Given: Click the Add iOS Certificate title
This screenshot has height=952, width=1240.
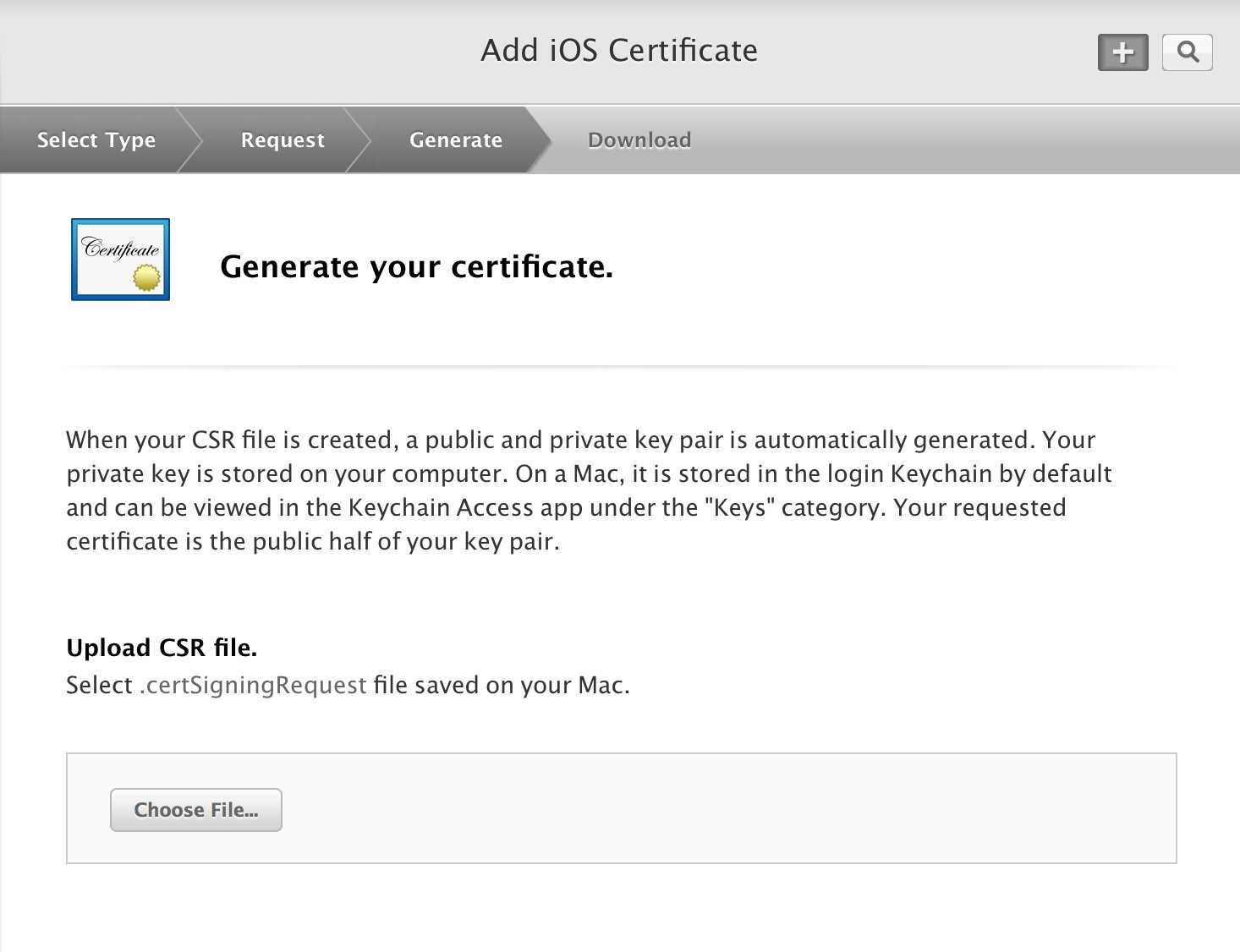Looking at the screenshot, I should 619,51.
